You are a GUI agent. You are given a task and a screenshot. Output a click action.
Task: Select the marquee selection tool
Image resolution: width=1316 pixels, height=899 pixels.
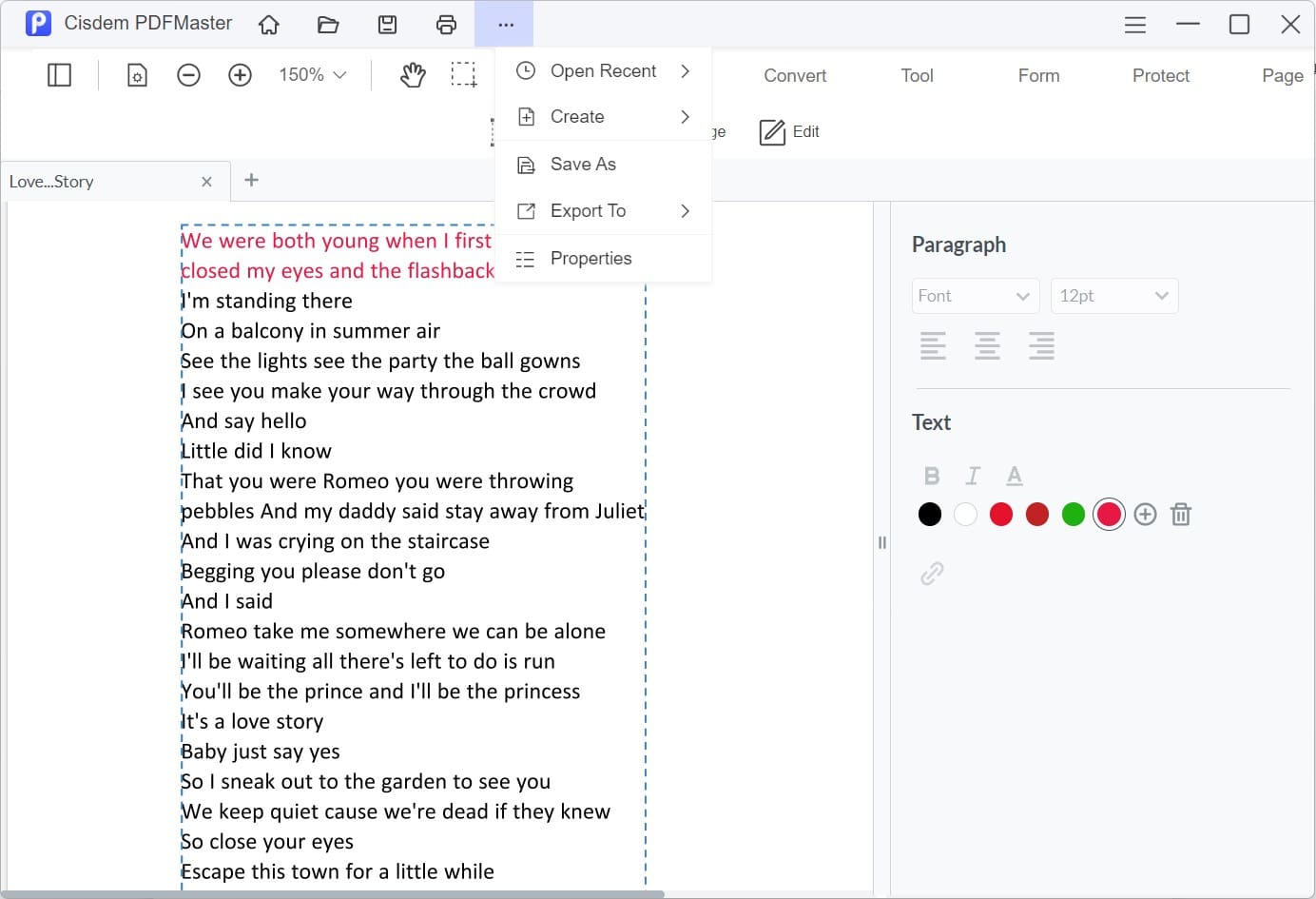point(464,74)
